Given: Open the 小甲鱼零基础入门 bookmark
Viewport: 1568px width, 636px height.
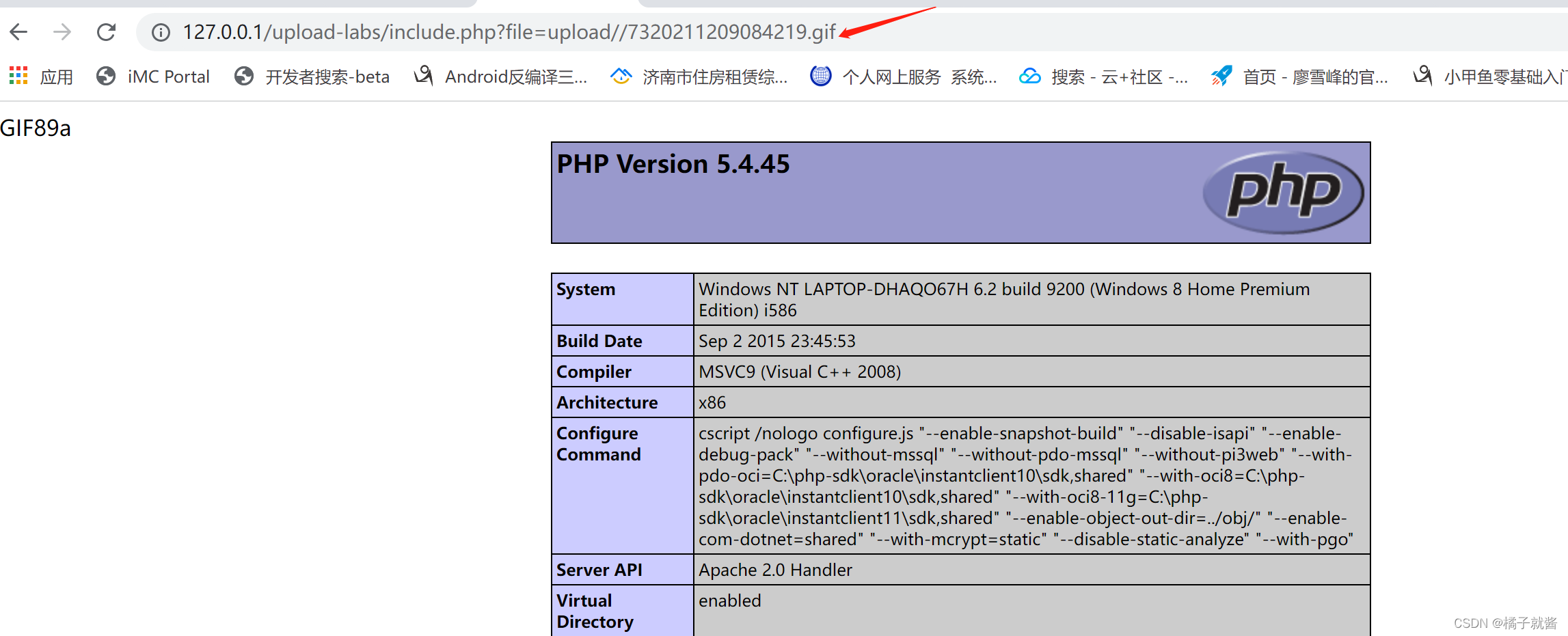Looking at the screenshot, I should pos(1489,77).
